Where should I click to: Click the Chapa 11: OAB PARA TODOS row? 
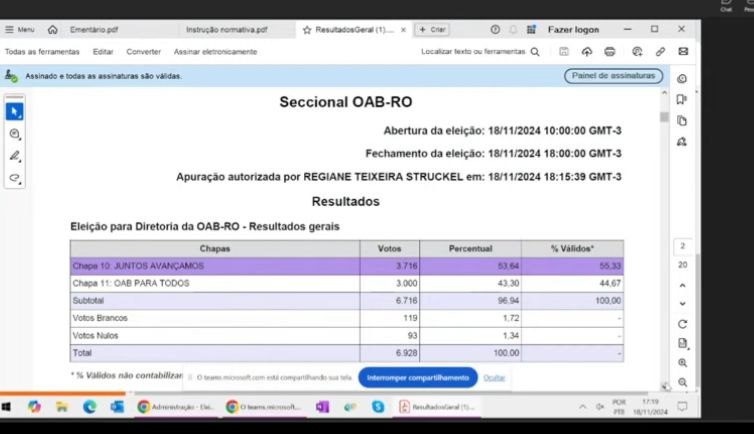coord(347,284)
